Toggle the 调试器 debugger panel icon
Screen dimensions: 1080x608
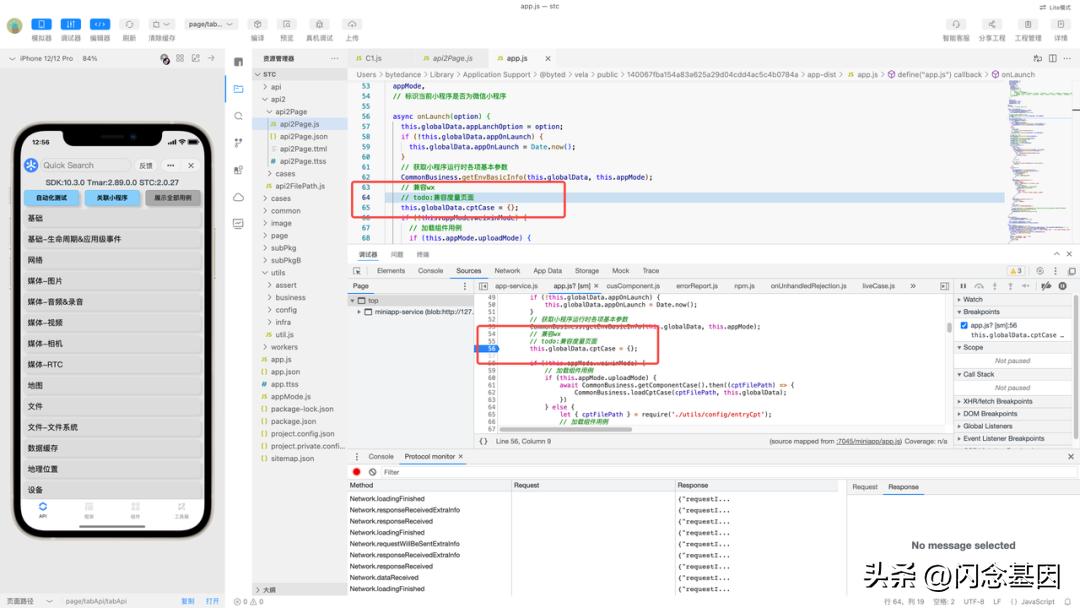(70, 24)
